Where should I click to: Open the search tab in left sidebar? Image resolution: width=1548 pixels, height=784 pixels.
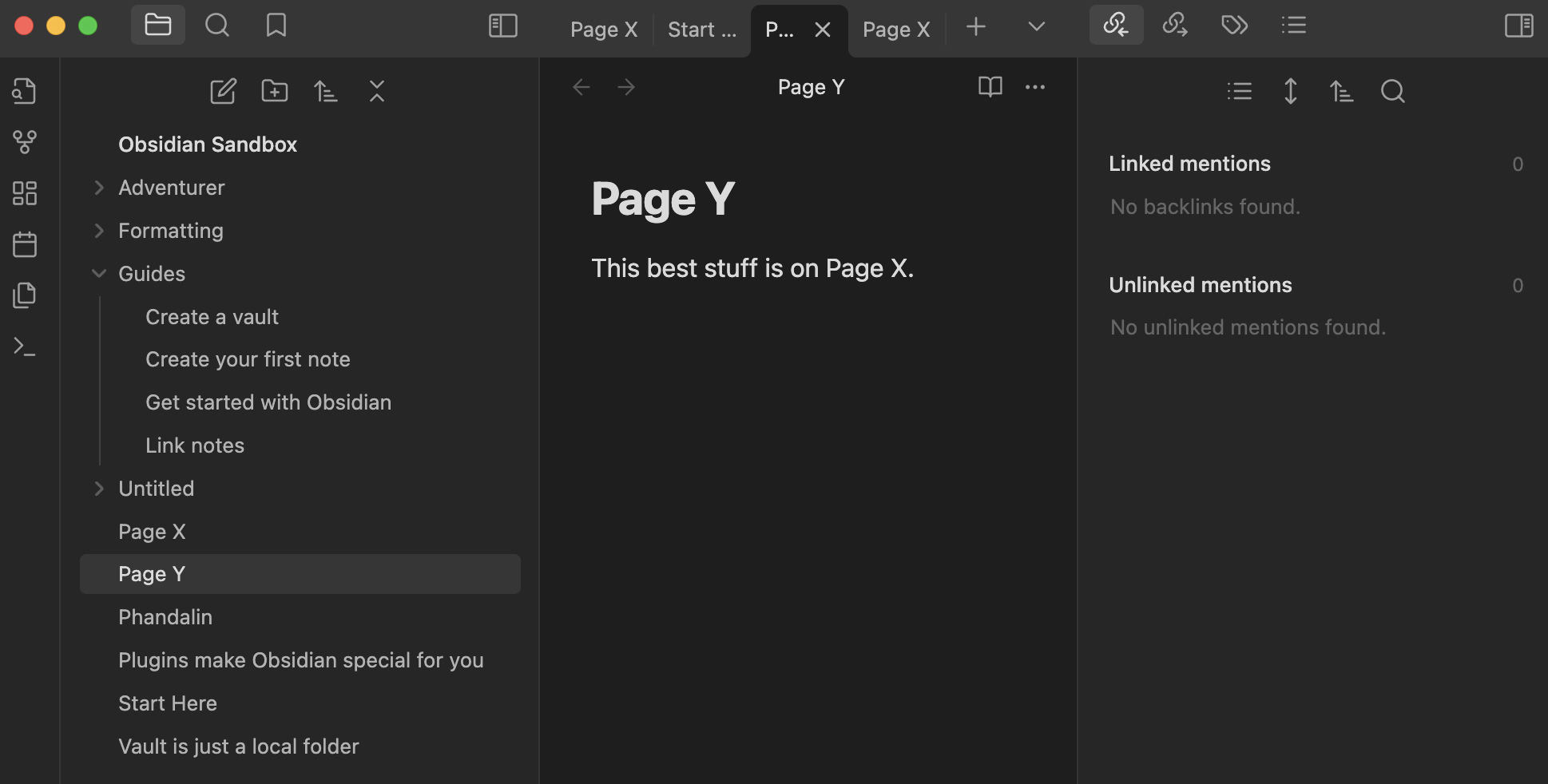click(x=216, y=25)
